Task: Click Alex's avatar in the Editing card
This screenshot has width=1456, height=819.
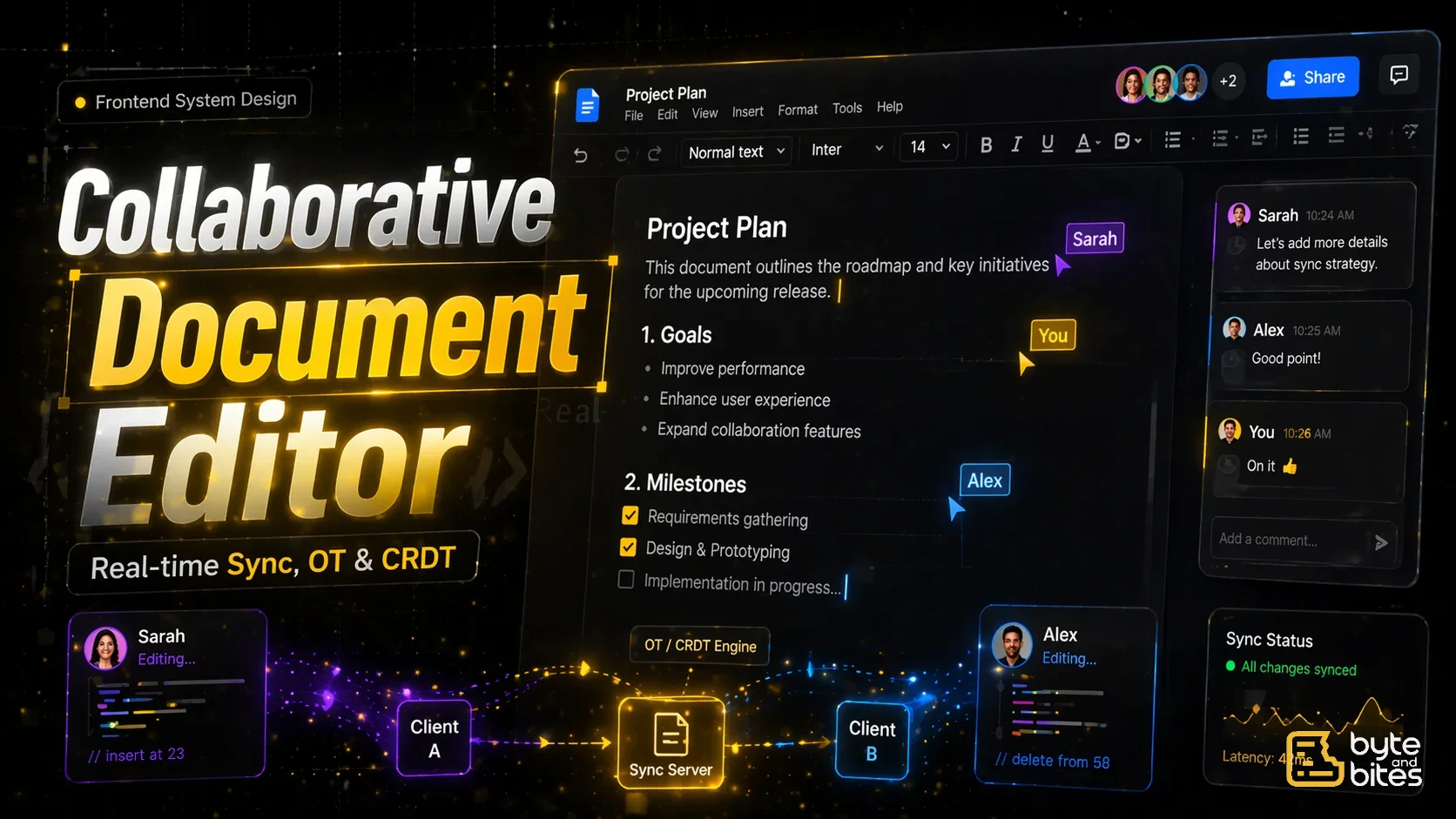Action: [1012, 645]
